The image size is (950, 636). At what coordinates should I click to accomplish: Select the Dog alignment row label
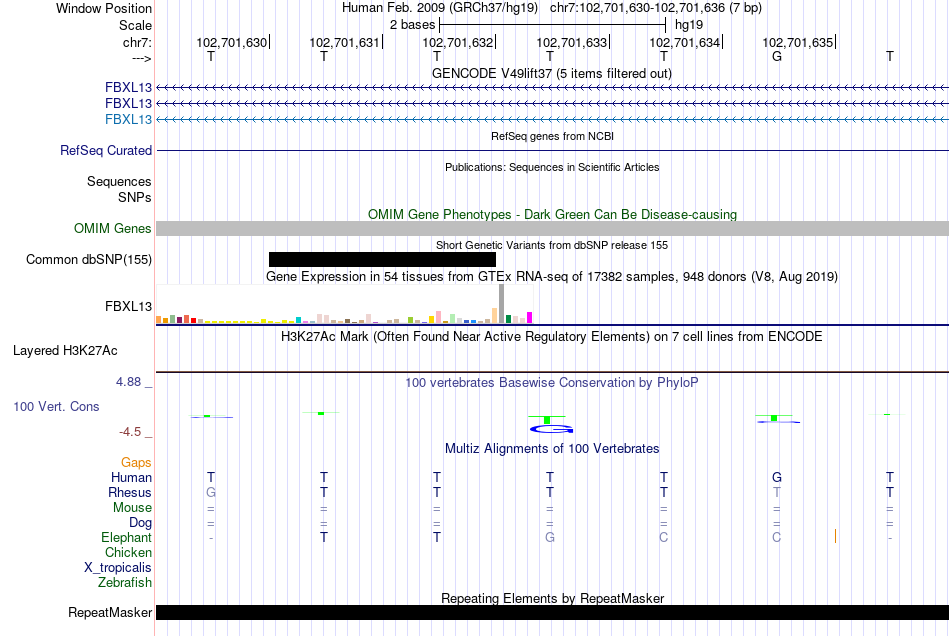click(x=140, y=522)
